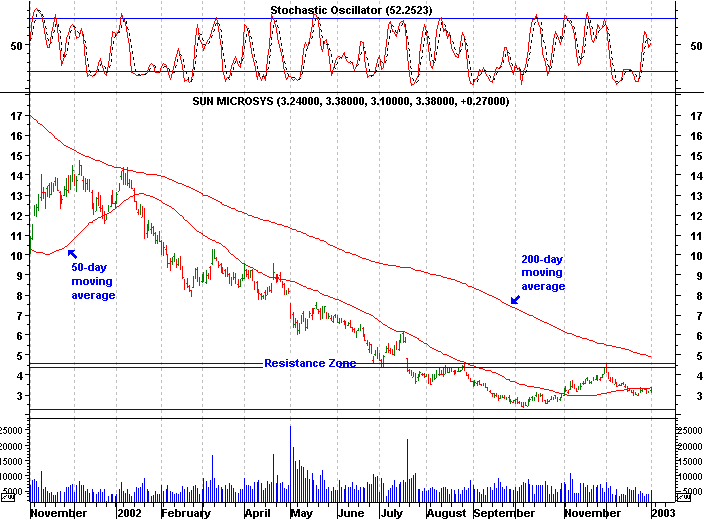Select the SUN MICROSYS price panel title
Image resolution: width=705 pixels, height=519 pixels.
click(351, 101)
